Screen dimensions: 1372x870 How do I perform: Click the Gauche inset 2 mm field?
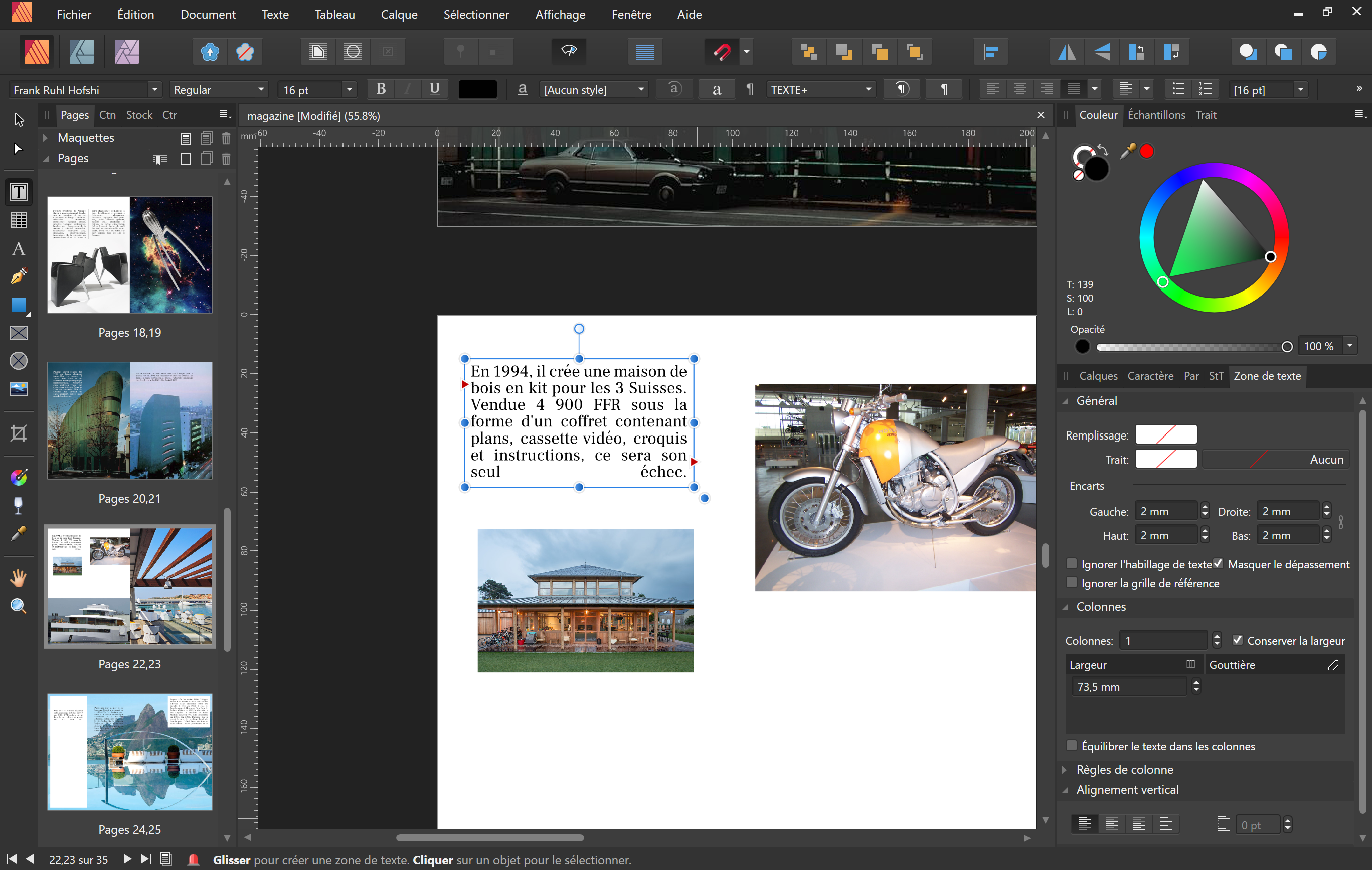[x=1165, y=511]
